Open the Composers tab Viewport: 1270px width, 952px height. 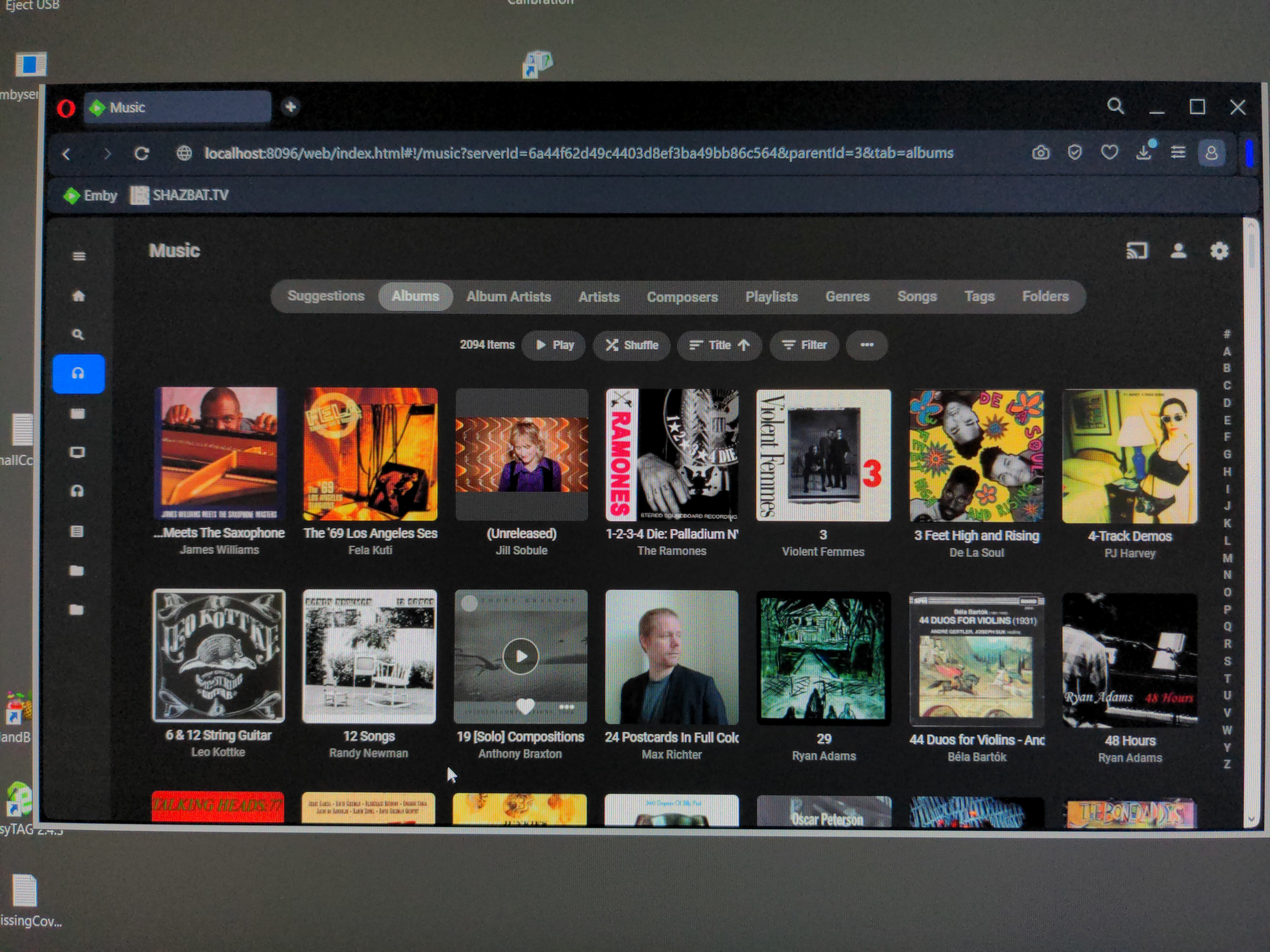pyautogui.click(x=682, y=297)
